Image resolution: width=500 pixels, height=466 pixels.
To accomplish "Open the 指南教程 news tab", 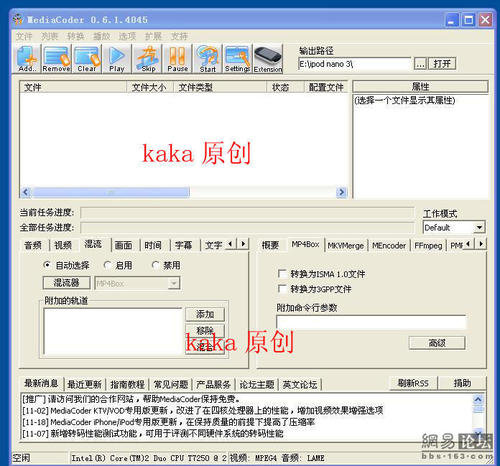I will (x=127, y=384).
